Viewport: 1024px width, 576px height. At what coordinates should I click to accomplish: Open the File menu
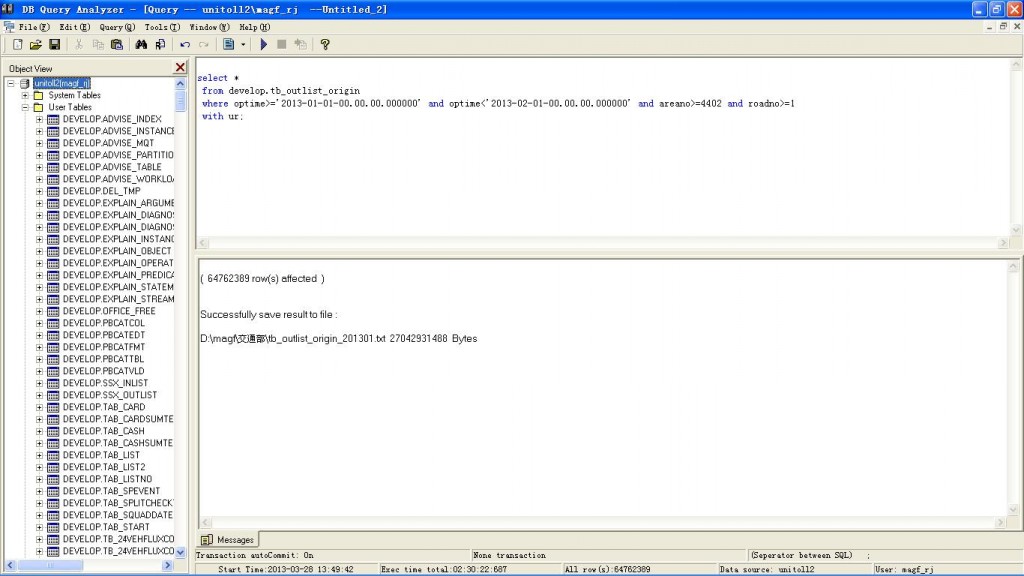34,27
